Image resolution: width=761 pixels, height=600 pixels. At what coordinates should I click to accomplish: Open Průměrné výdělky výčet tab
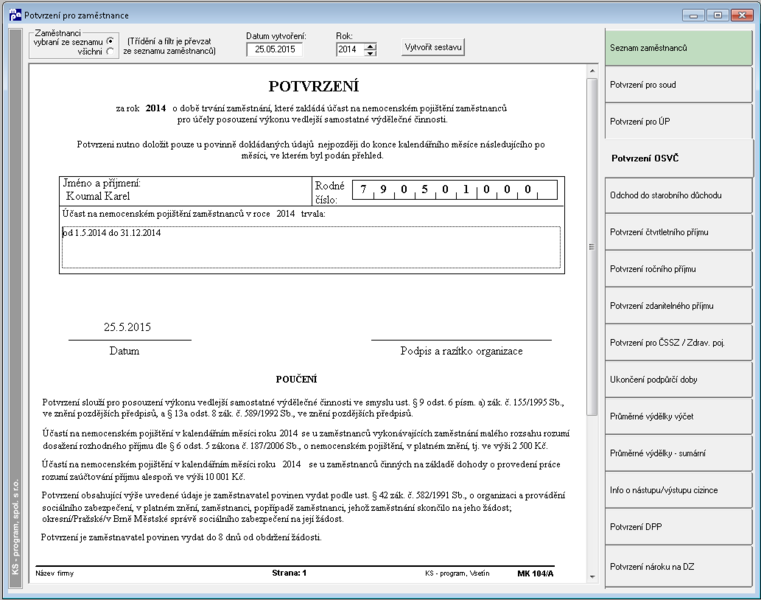[x=678, y=417]
